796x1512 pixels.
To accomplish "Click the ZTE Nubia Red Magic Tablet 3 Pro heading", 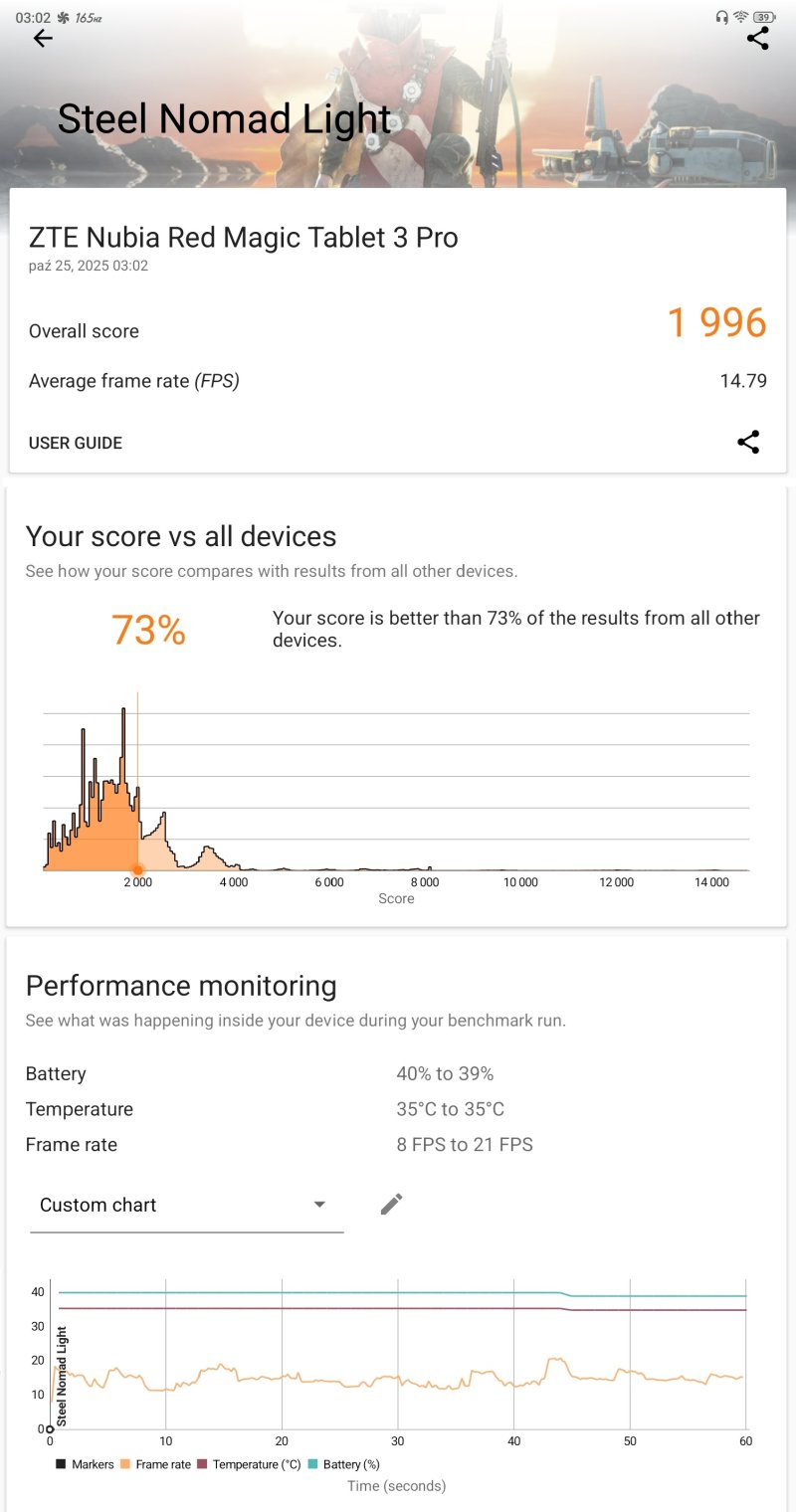I will click(x=244, y=238).
